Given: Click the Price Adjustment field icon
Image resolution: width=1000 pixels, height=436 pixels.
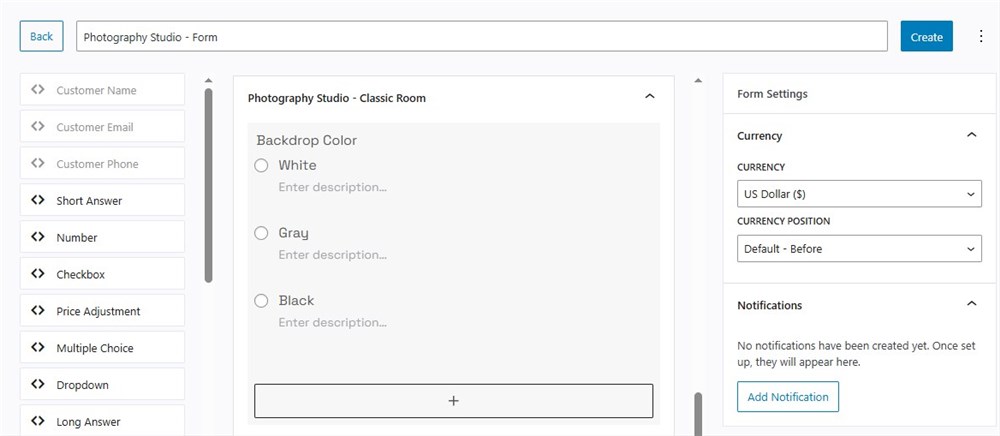Looking at the screenshot, I should pos(38,311).
